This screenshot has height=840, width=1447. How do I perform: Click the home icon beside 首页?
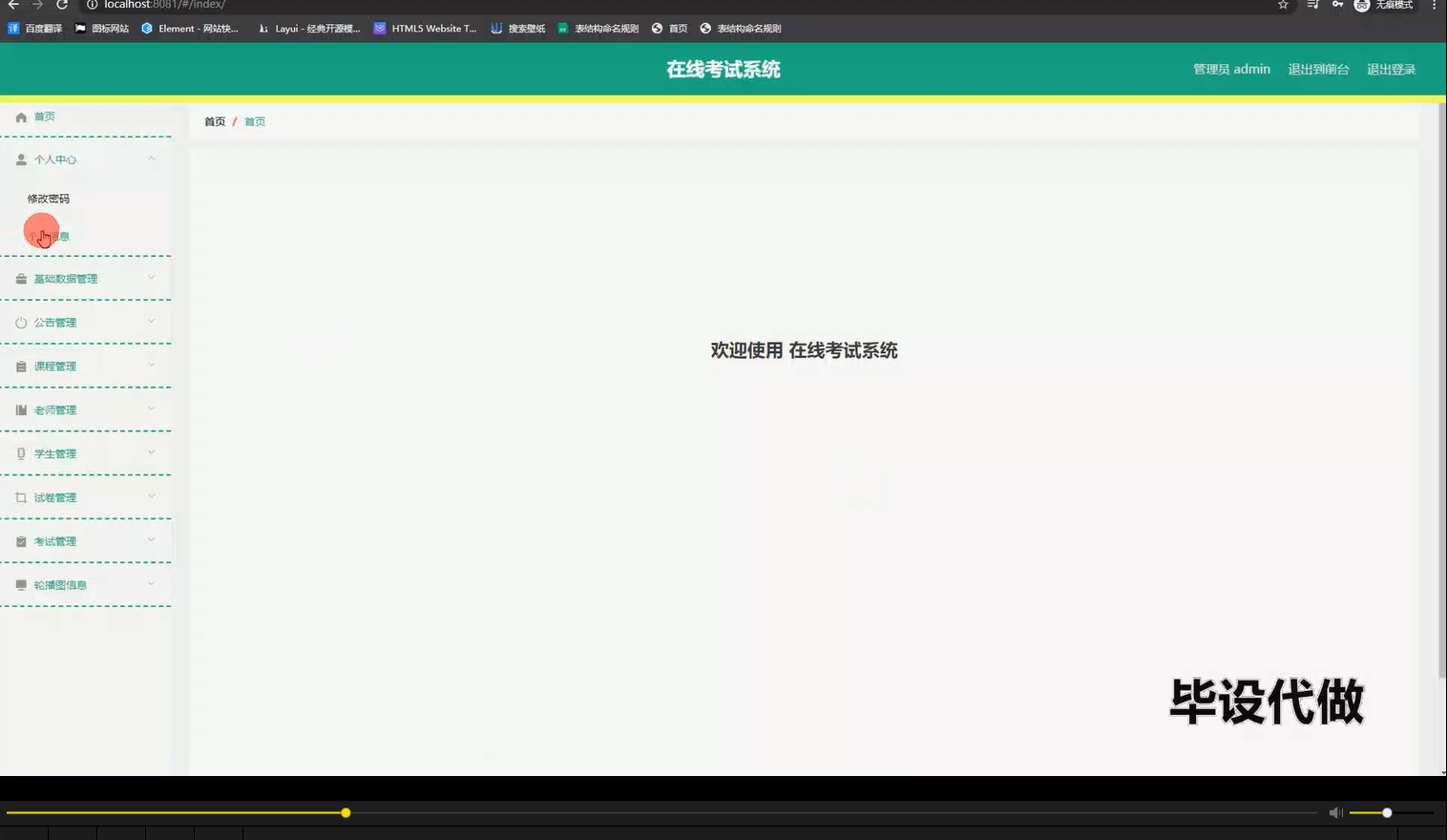pos(20,116)
